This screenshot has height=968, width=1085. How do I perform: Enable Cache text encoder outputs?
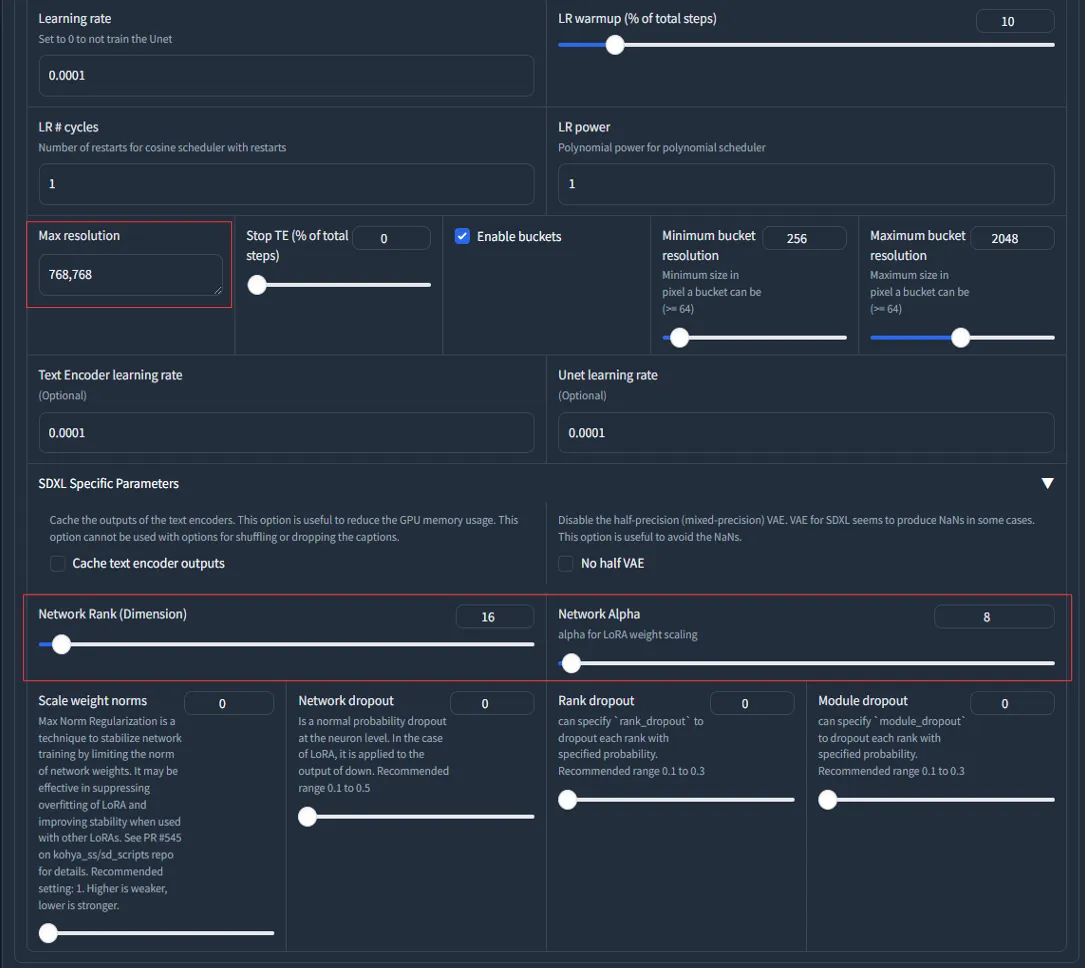coord(58,564)
